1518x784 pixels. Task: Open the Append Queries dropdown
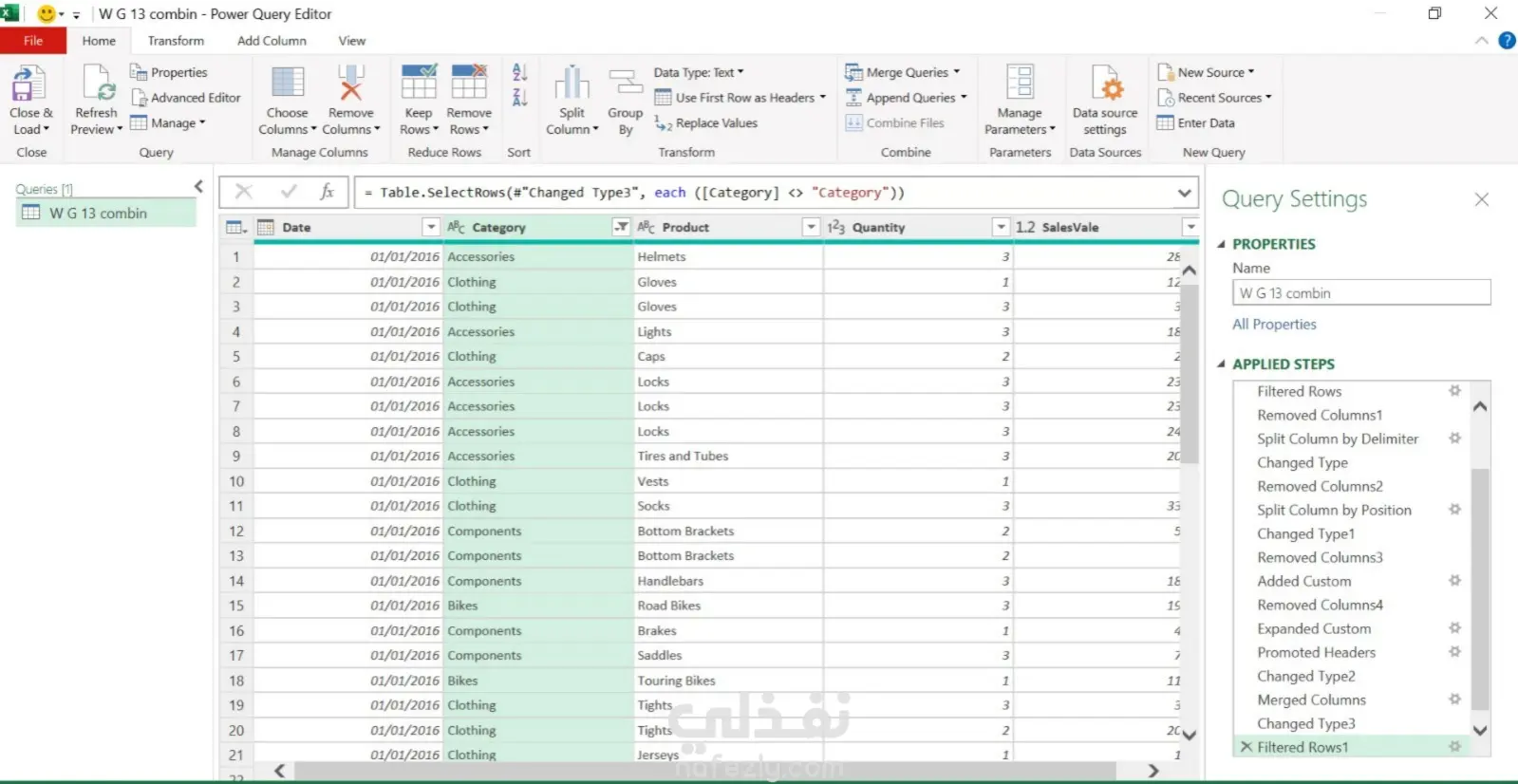pos(907,98)
